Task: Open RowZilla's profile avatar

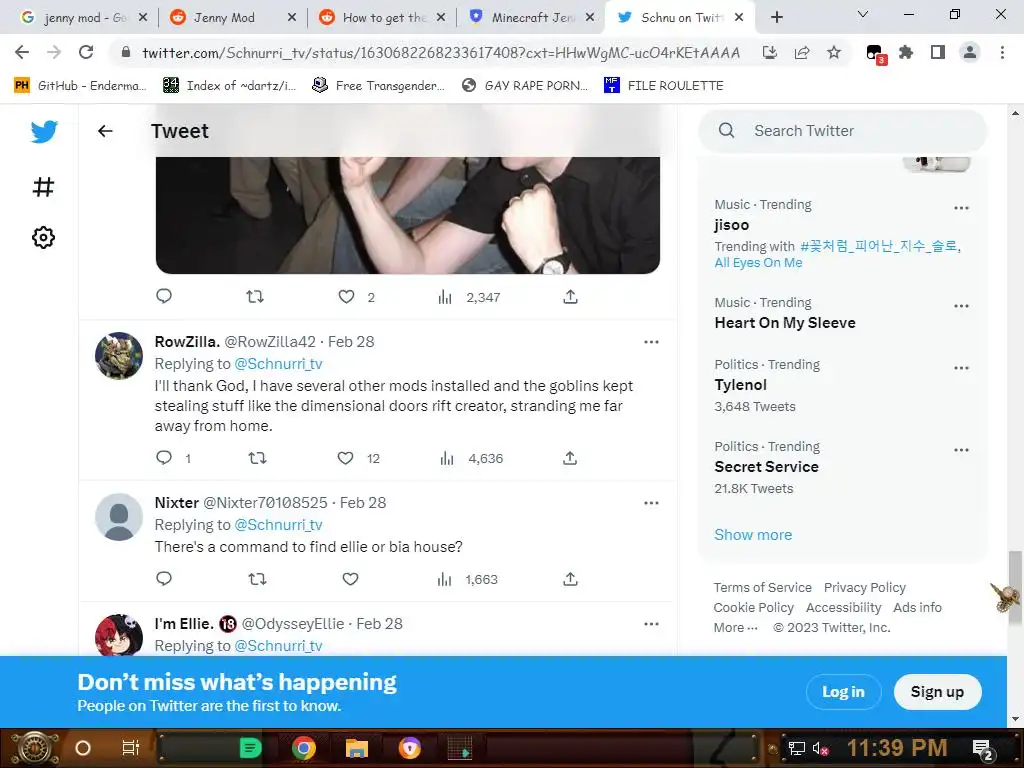Action: tap(119, 356)
